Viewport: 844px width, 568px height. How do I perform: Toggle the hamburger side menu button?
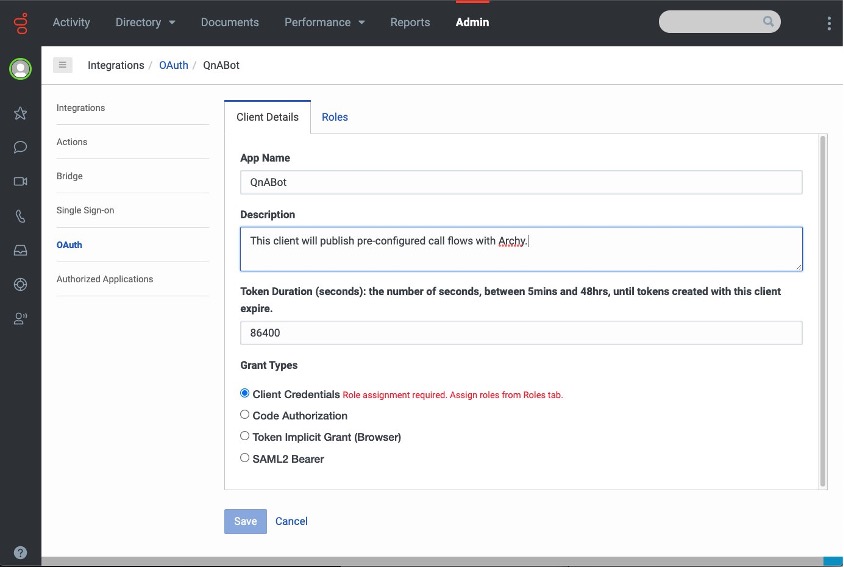click(x=62, y=65)
